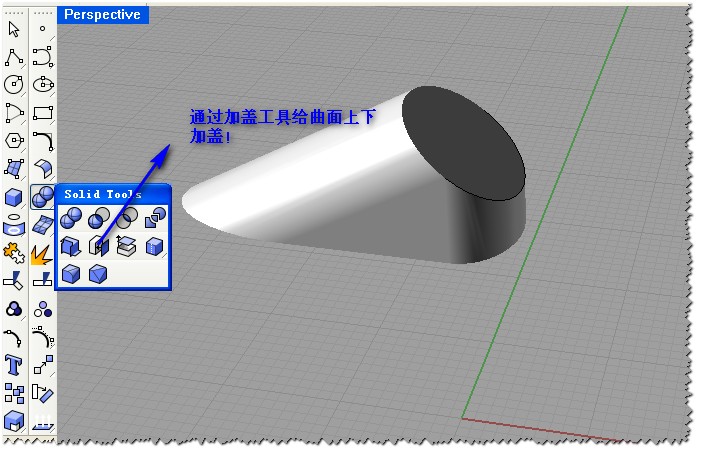Image resolution: width=702 pixels, height=454 pixels.
Task: Pick the Fillet Curves tool
Action: (44, 141)
